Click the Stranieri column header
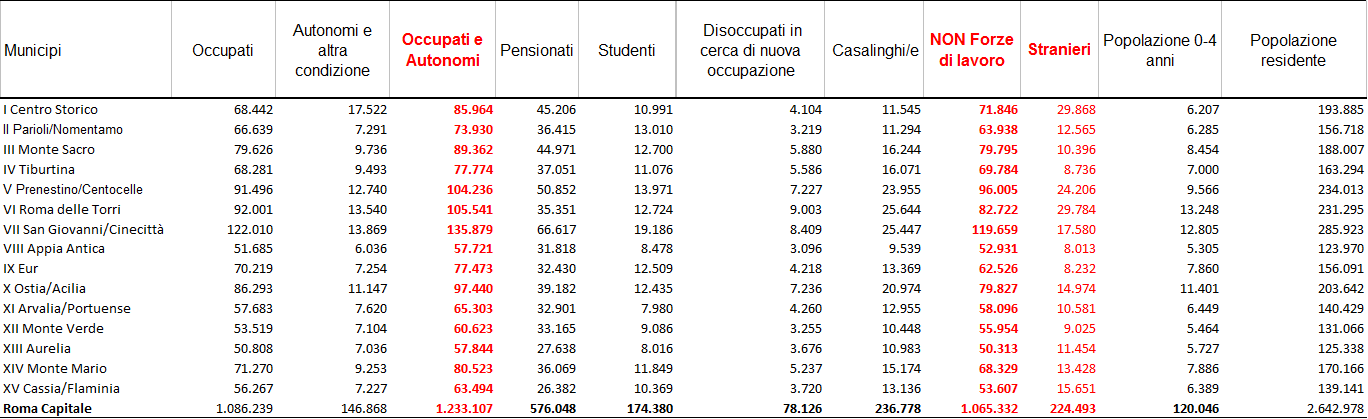The image size is (1368, 419). [1059, 50]
